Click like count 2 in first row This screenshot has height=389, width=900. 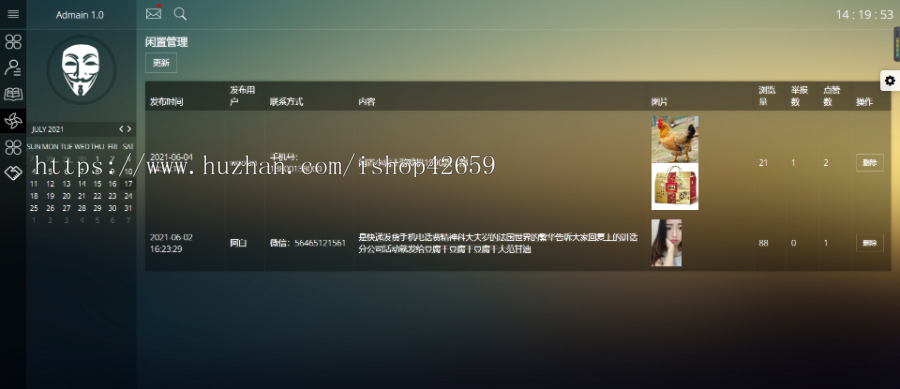[826, 163]
